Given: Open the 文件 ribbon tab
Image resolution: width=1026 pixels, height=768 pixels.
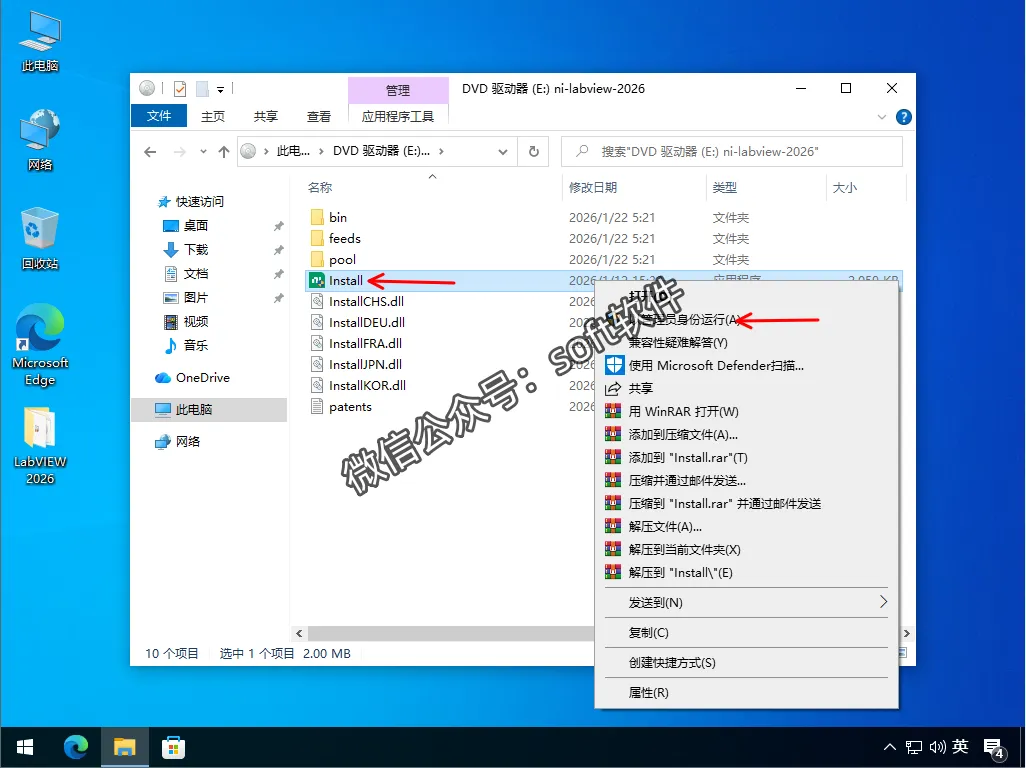Looking at the screenshot, I should tap(159, 116).
